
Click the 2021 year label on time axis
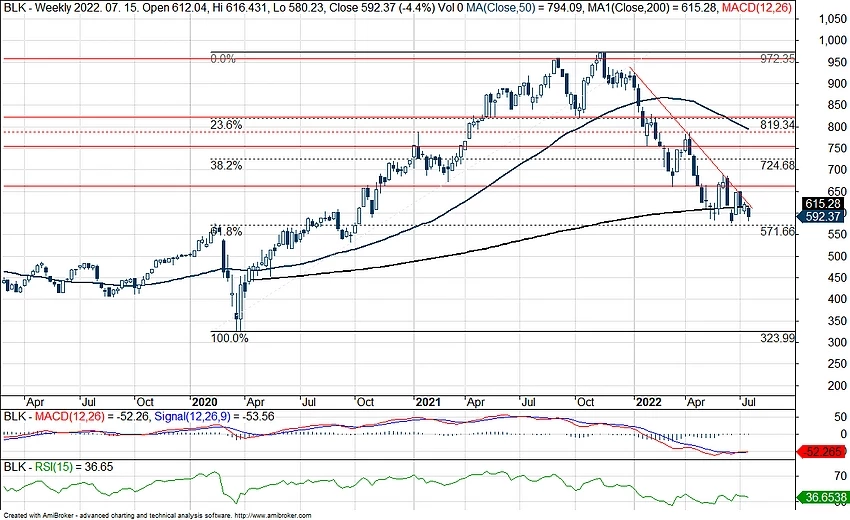coord(428,402)
